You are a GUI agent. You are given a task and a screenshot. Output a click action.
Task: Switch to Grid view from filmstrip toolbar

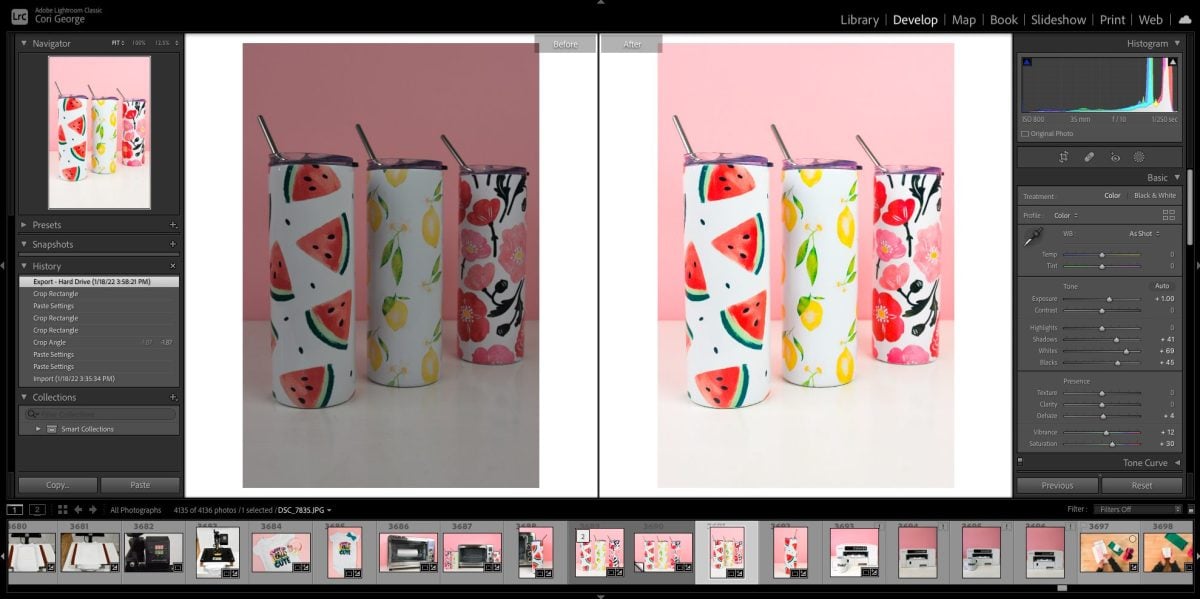point(62,510)
